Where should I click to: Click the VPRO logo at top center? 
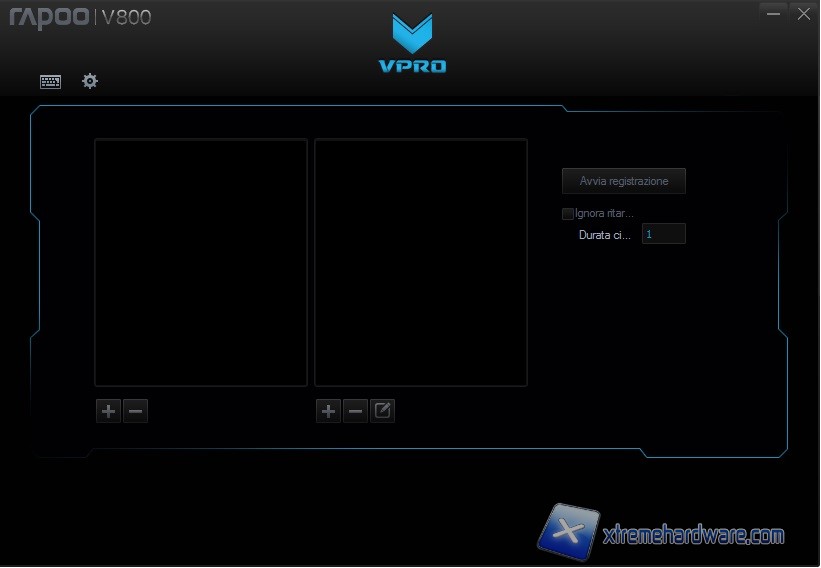412,44
